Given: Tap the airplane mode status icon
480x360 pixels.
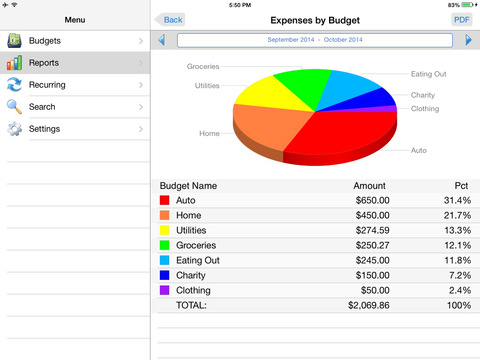Looking at the screenshot, I should [x=5, y=5].
